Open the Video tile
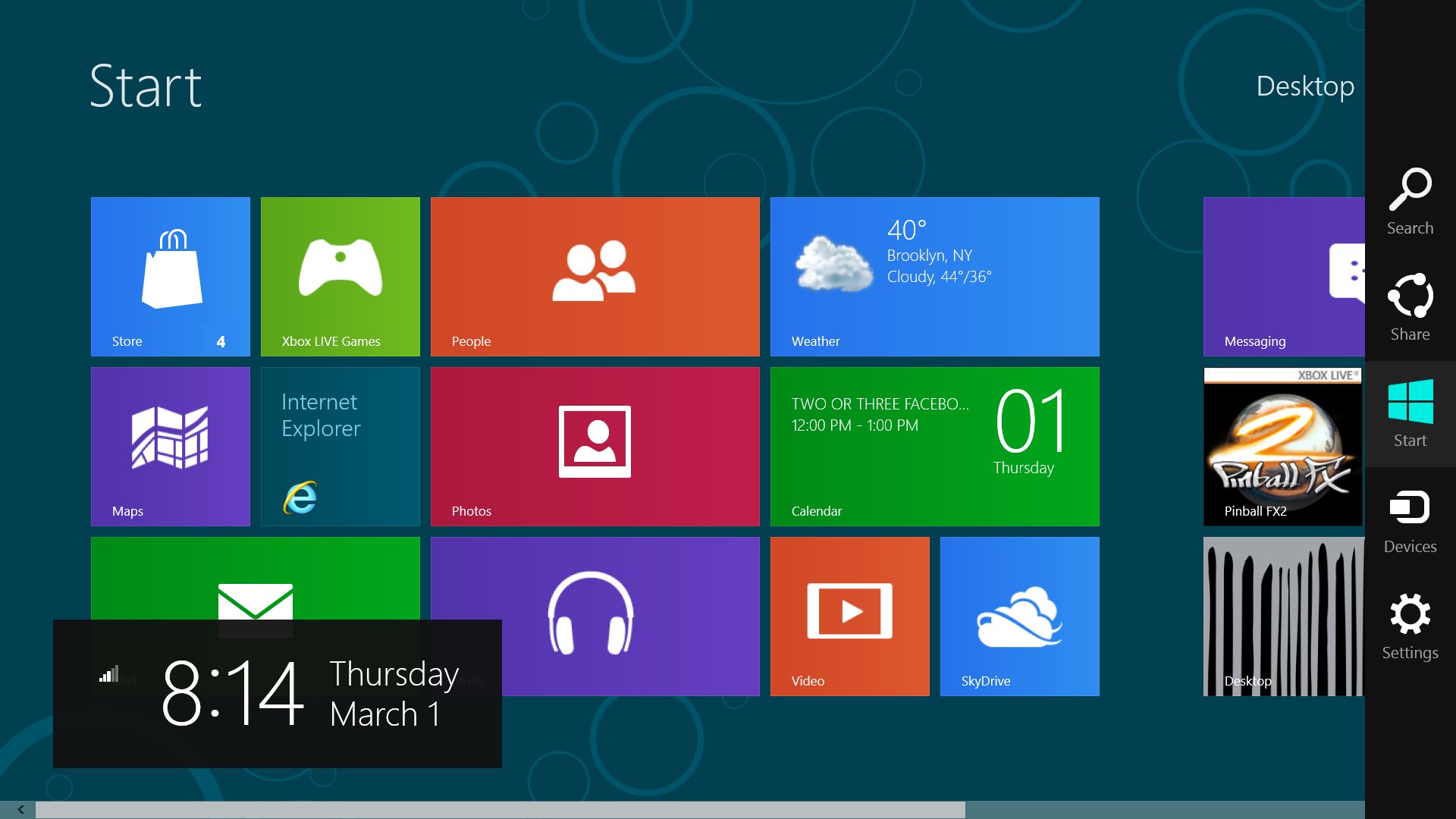Image resolution: width=1456 pixels, height=819 pixels. click(x=849, y=616)
